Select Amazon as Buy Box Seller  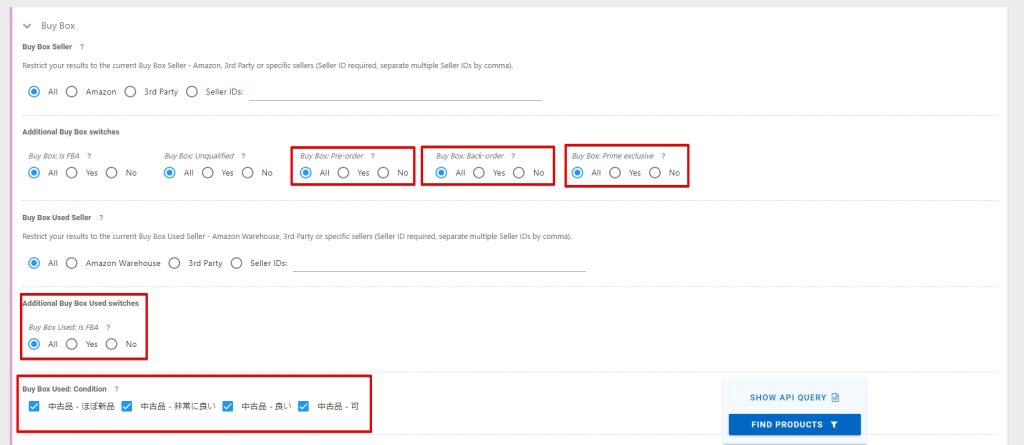pyautogui.click(x=72, y=92)
